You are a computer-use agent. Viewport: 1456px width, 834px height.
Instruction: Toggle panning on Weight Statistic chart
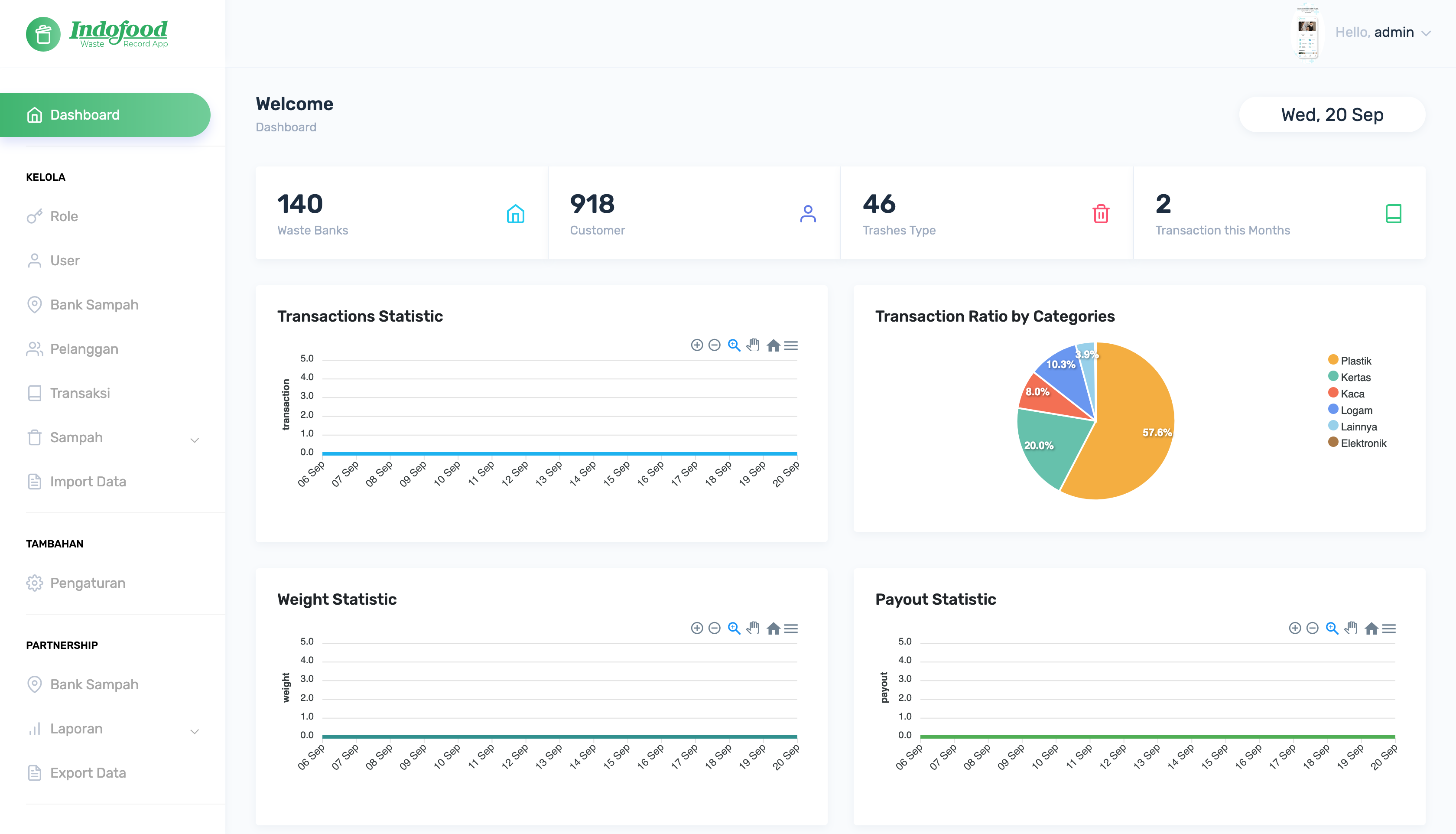(753, 628)
